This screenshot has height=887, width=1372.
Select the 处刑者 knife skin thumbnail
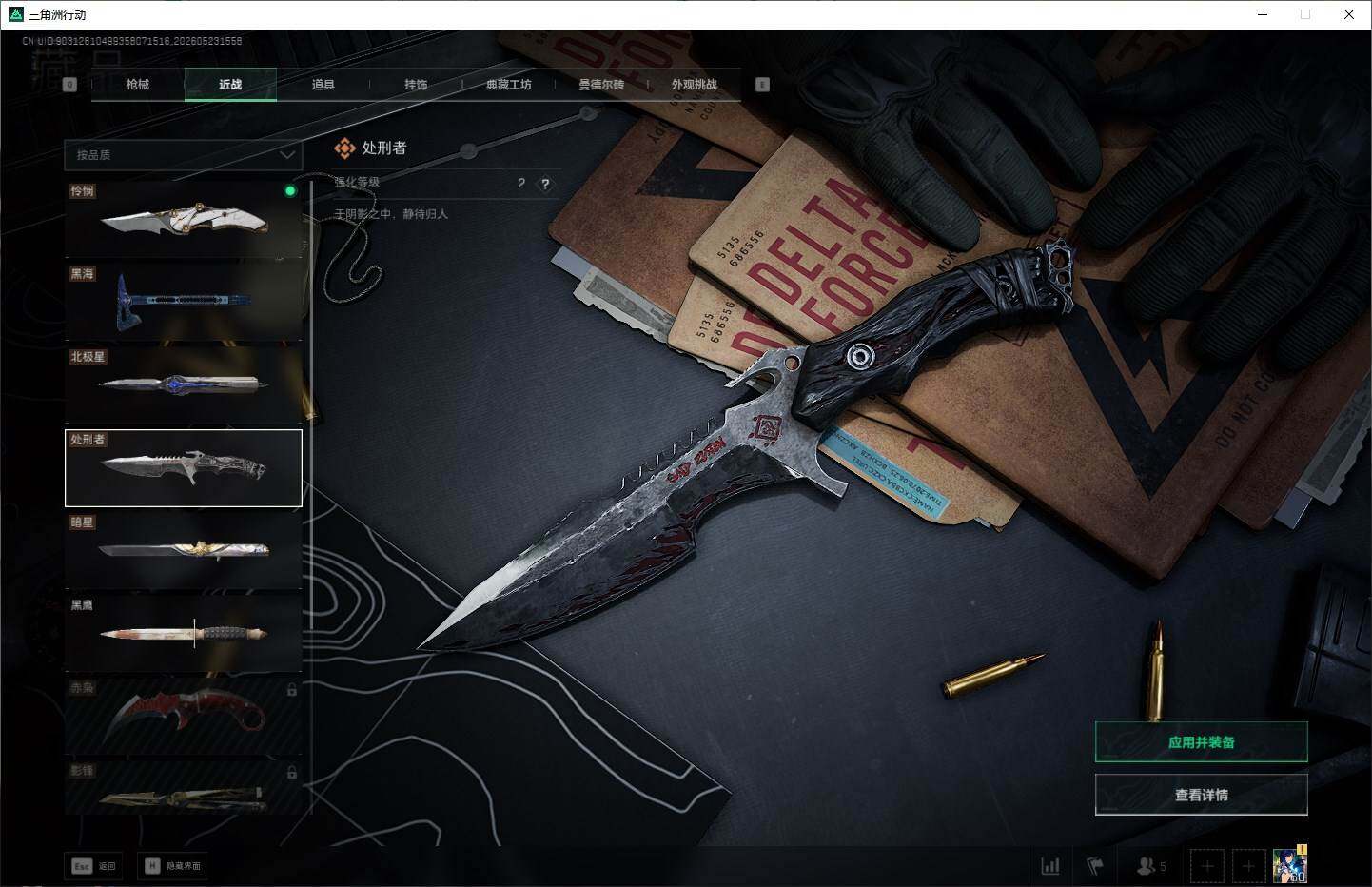[184, 467]
